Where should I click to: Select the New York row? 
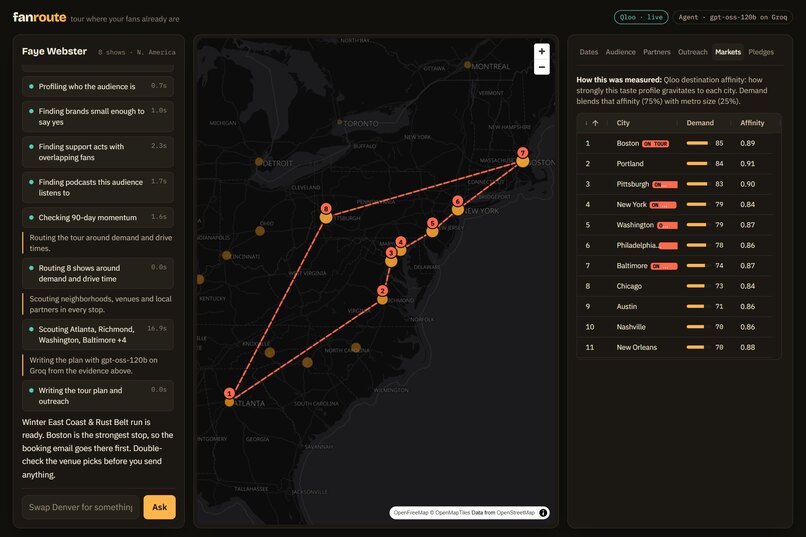679,205
